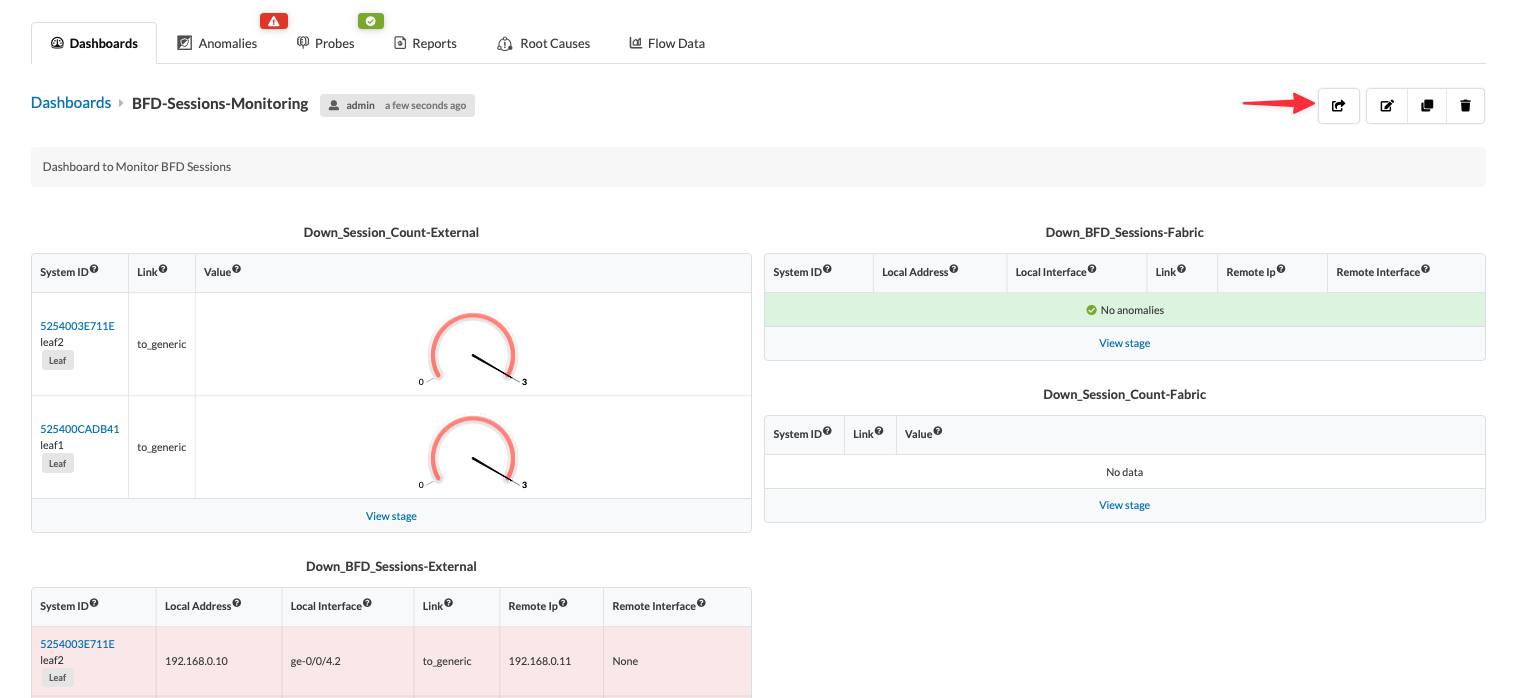
Task: Click help icon beside Local Interface in Down_BFD_Sessions-External
Action: click(367, 603)
